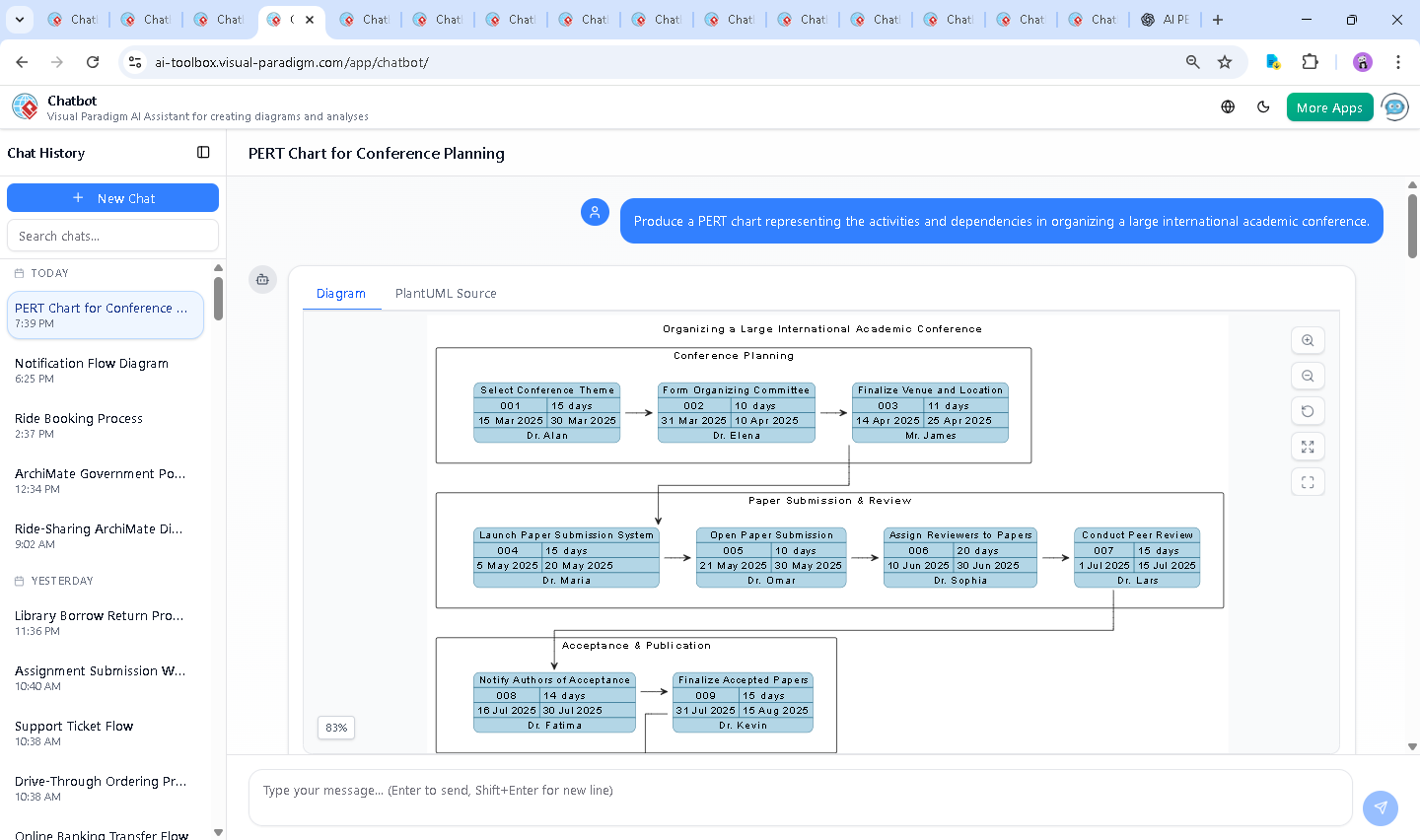This screenshot has height=840, width=1420.
Task: Open the ArchiMate Government Po... chat
Action: [x=106, y=480]
